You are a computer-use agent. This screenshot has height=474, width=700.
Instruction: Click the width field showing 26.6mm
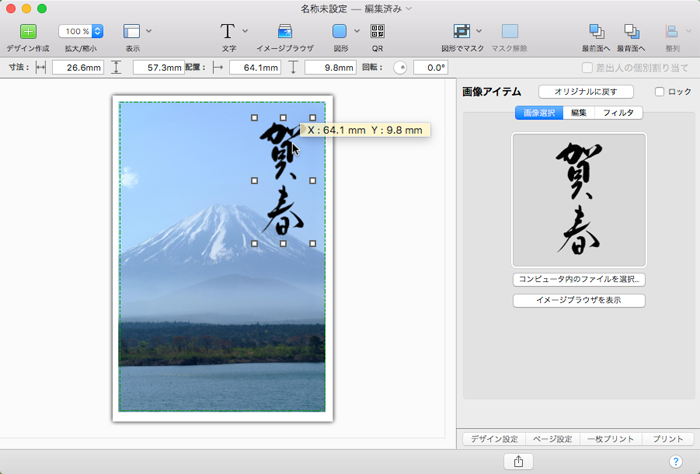pos(77,68)
